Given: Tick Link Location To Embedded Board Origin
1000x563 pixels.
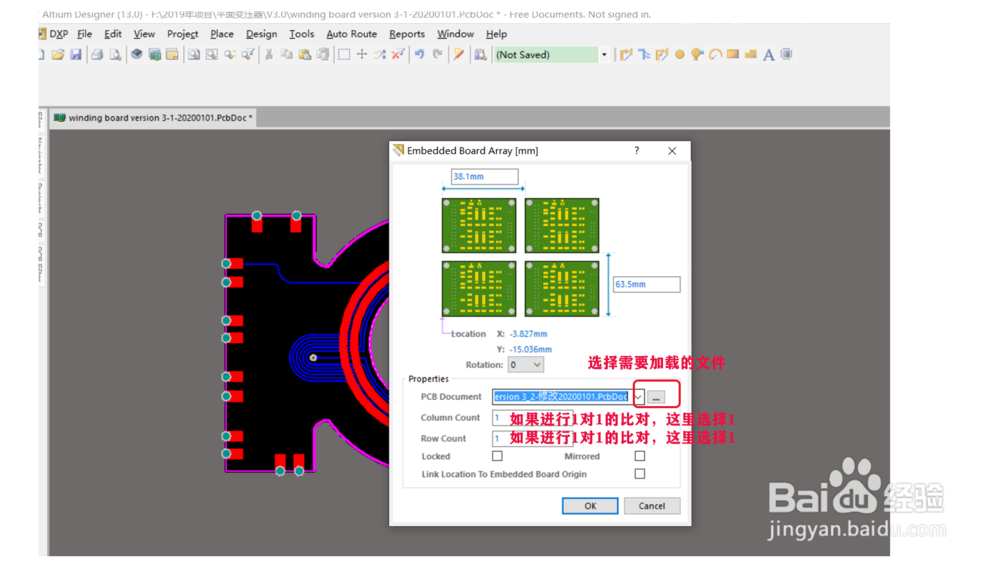Looking at the screenshot, I should pyautogui.click(x=640, y=474).
